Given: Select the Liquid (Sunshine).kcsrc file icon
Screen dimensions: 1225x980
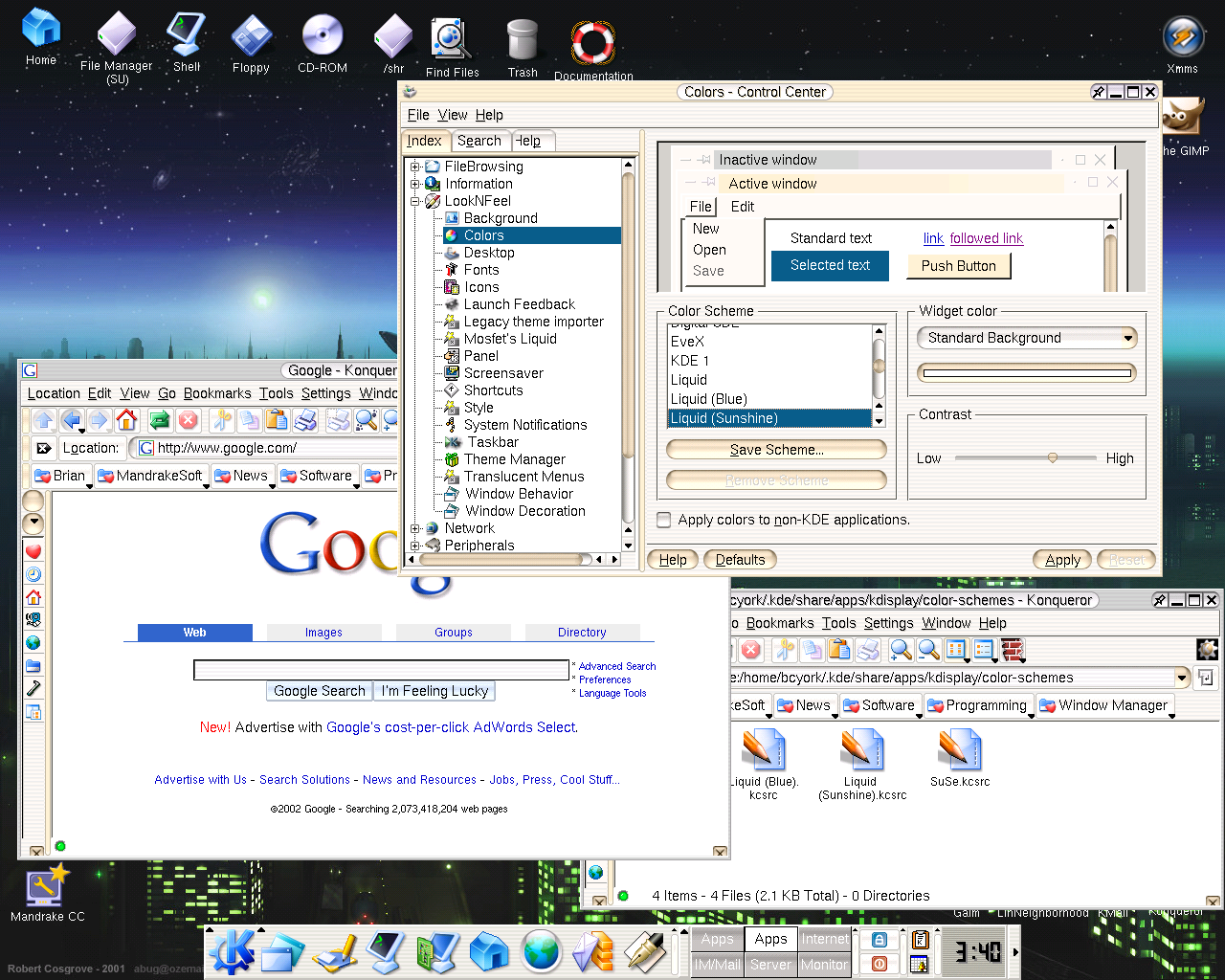Looking at the screenshot, I should [861, 749].
